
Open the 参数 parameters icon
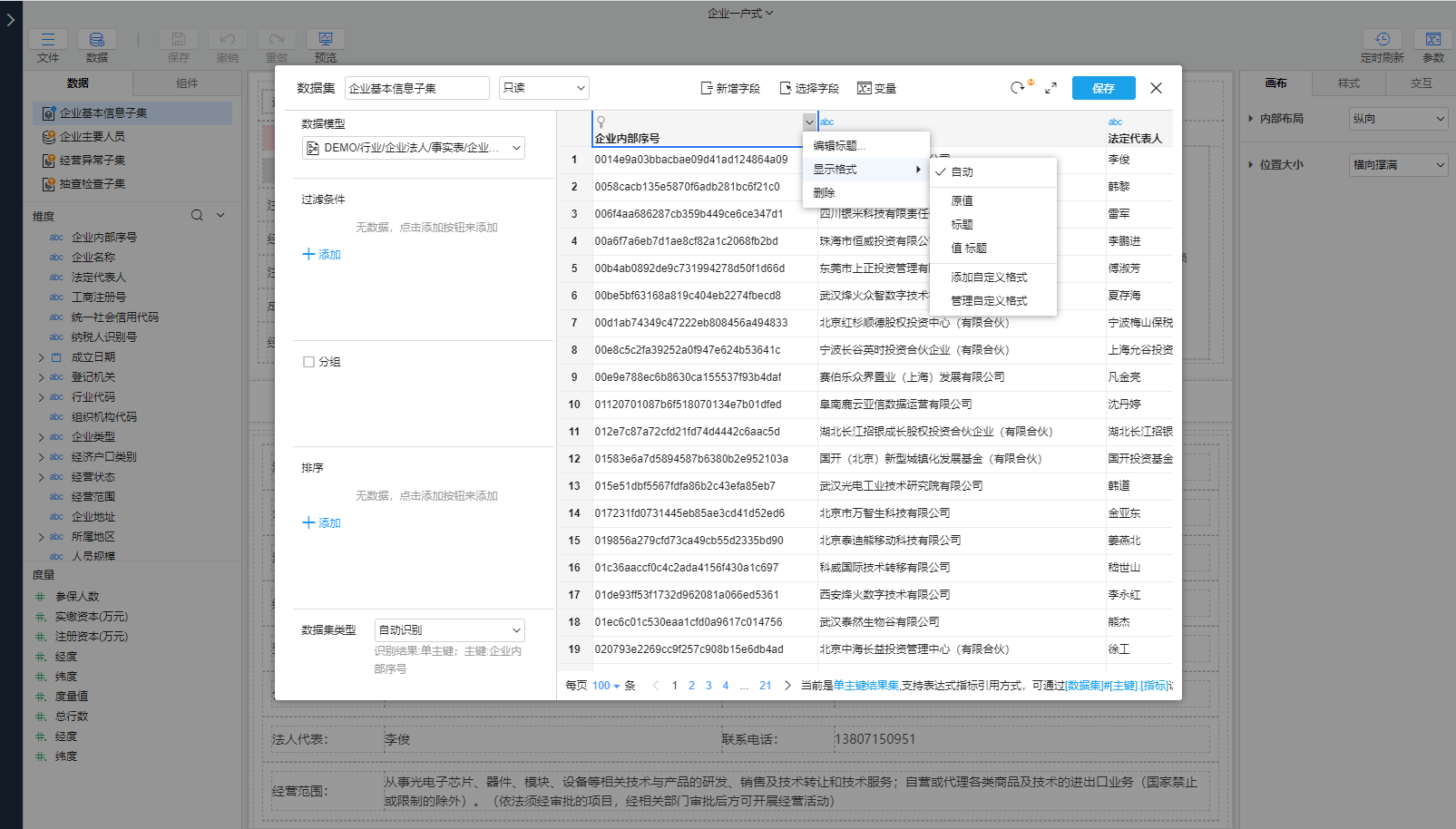(x=1432, y=39)
